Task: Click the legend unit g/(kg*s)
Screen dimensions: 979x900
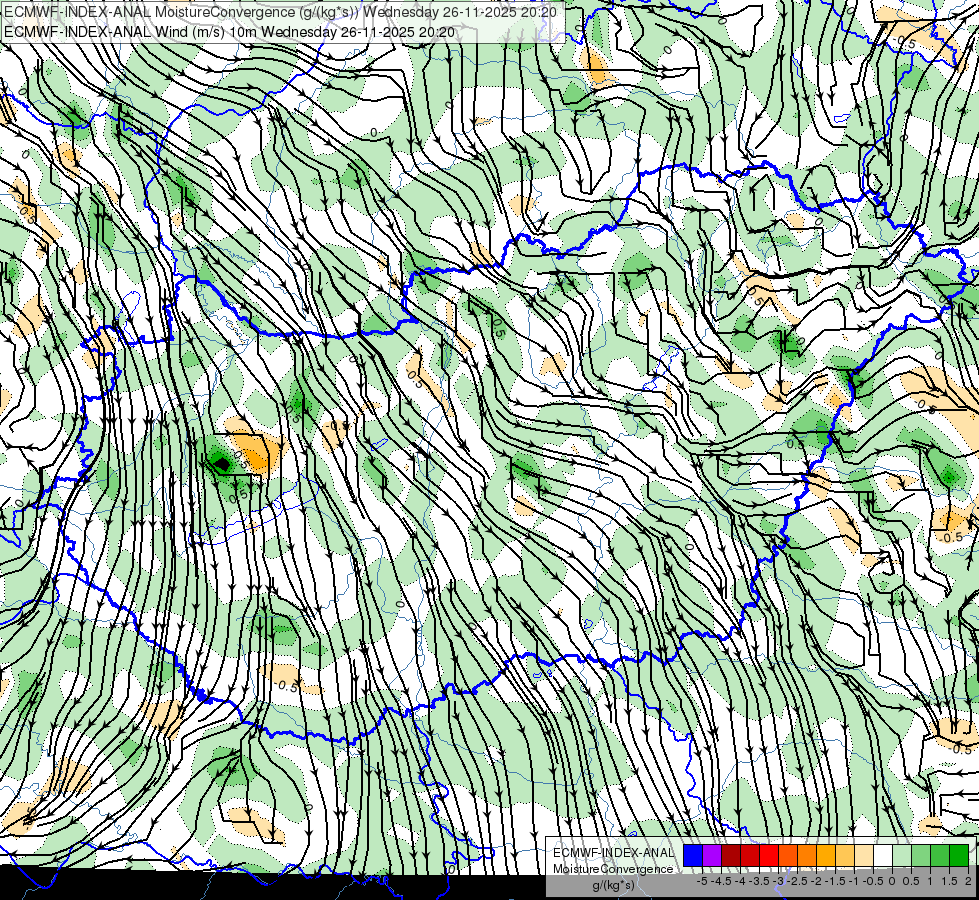Action: pyautogui.click(x=613, y=886)
